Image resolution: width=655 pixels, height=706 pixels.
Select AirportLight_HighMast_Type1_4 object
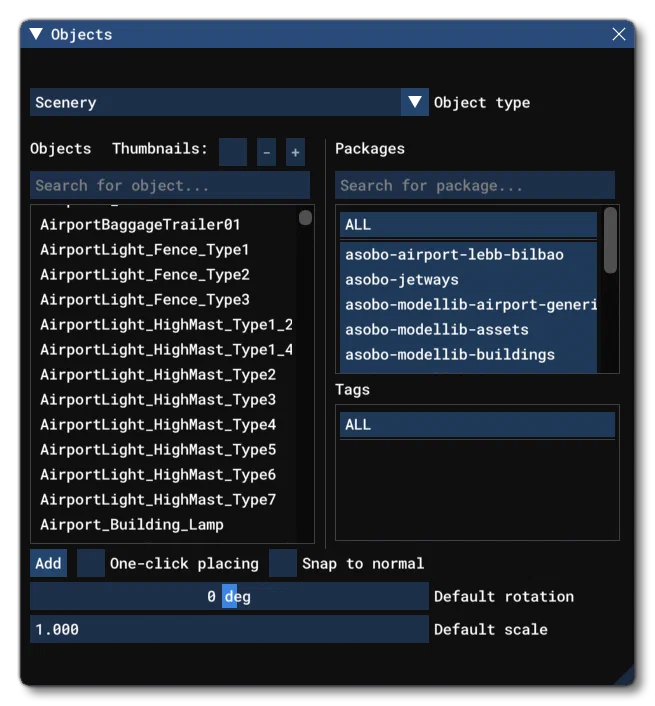[x=166, y=349]
